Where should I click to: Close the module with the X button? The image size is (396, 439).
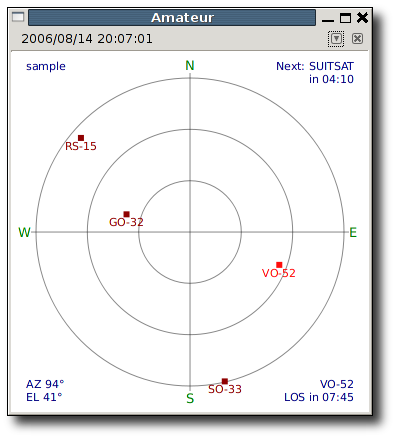click(357, 39)
